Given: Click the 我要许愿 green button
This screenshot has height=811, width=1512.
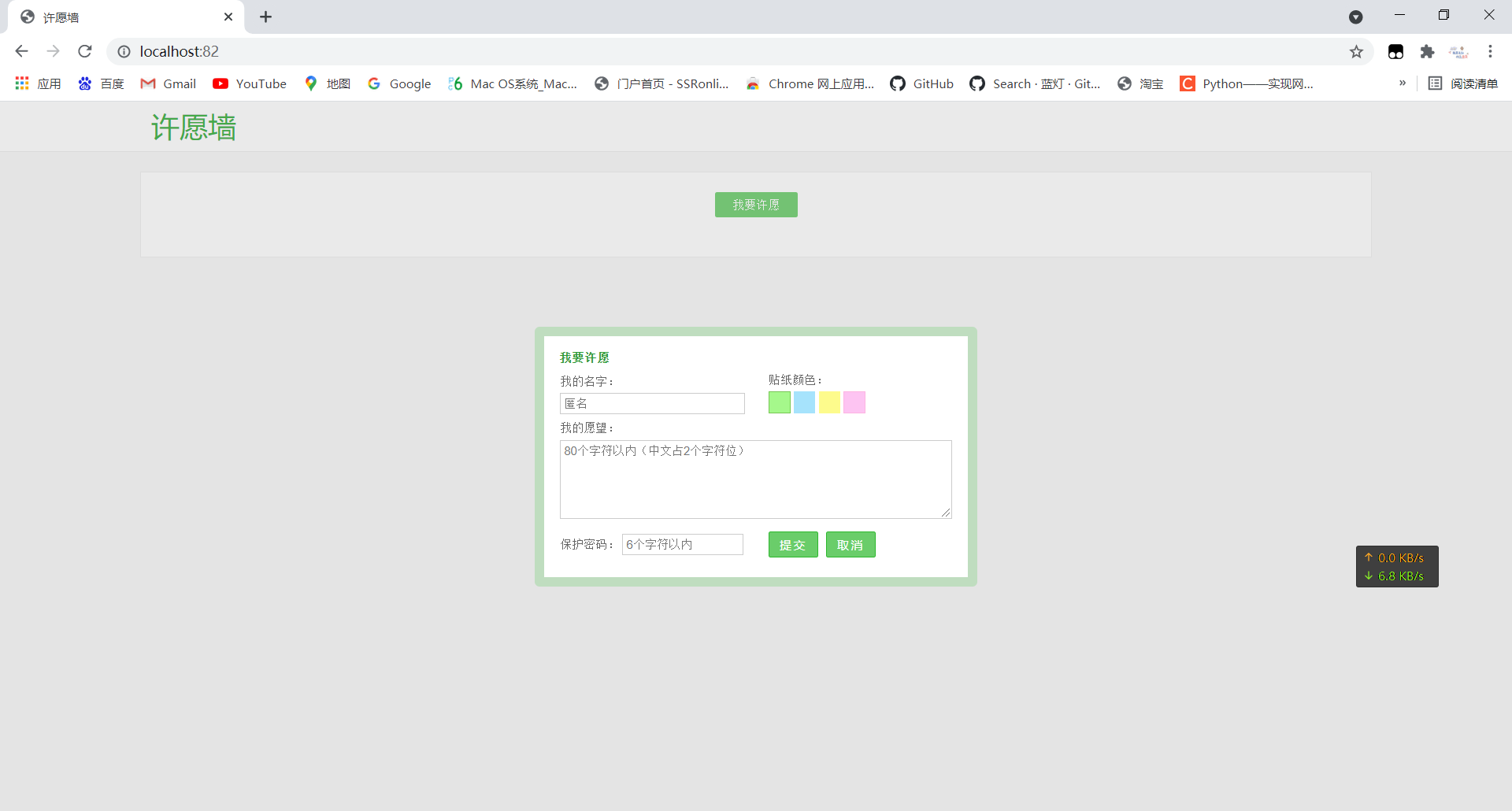Looking at the screenshot, I should [x=756, y=205].
